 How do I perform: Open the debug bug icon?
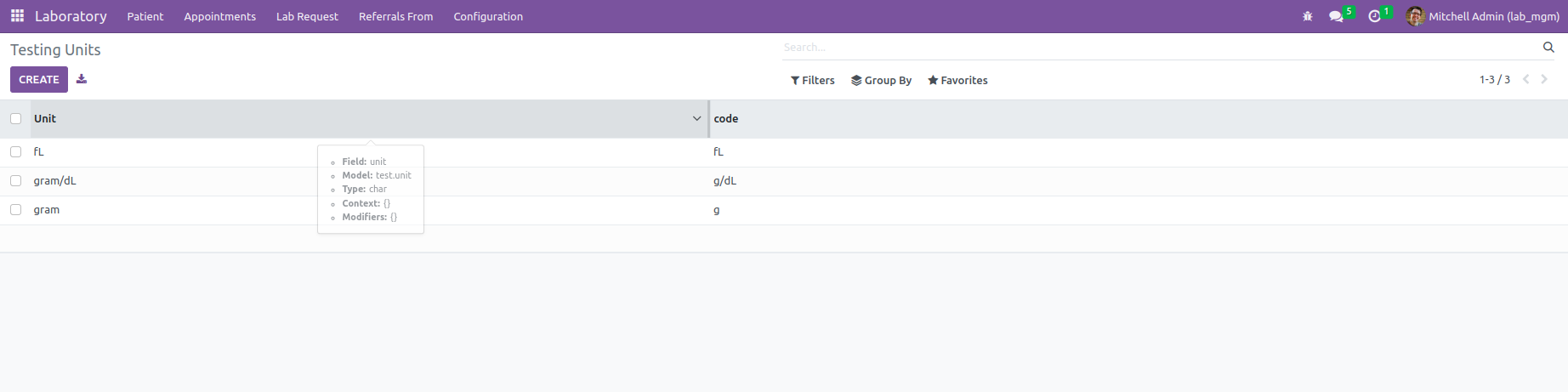click(1308, 16)
